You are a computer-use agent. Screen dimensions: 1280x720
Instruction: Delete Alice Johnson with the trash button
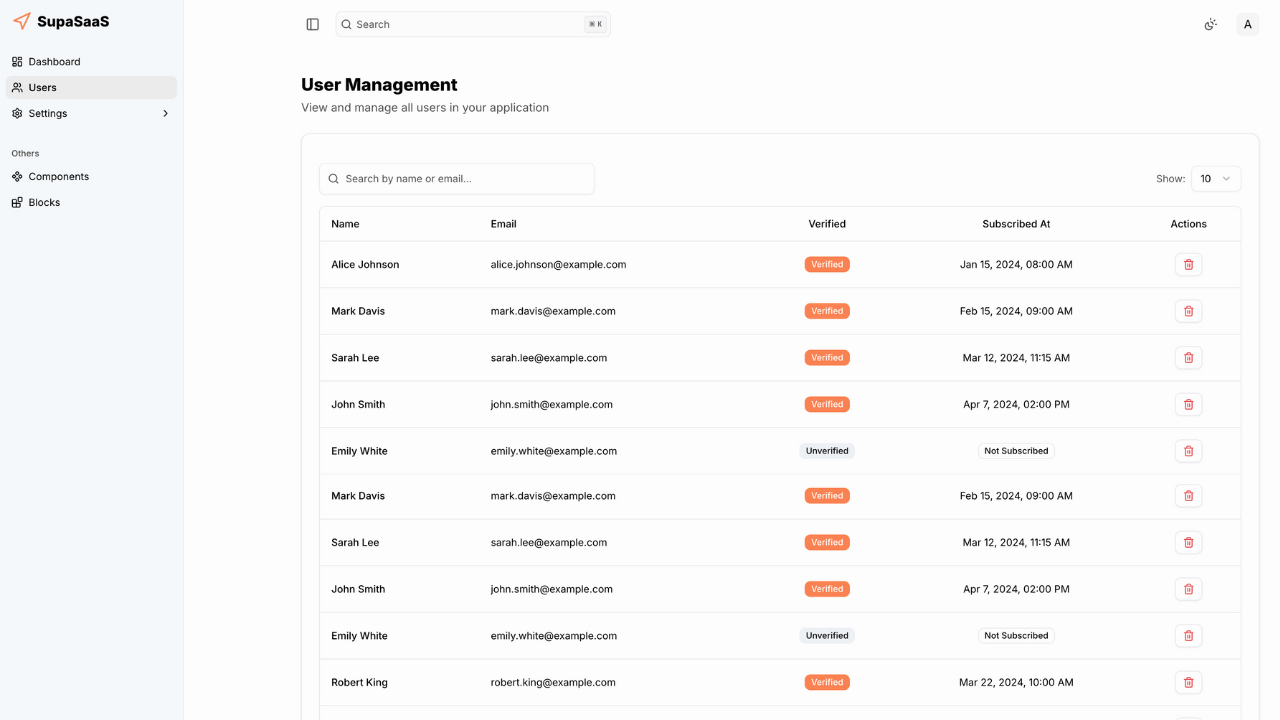point(1188,264)
